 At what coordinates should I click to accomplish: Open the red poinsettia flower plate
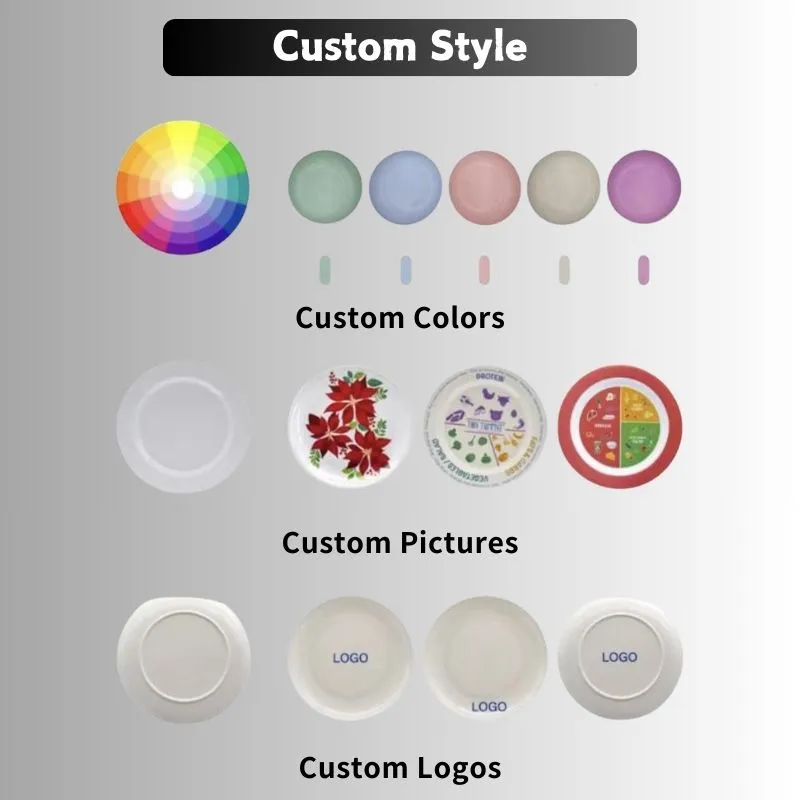tap(350, 427)
